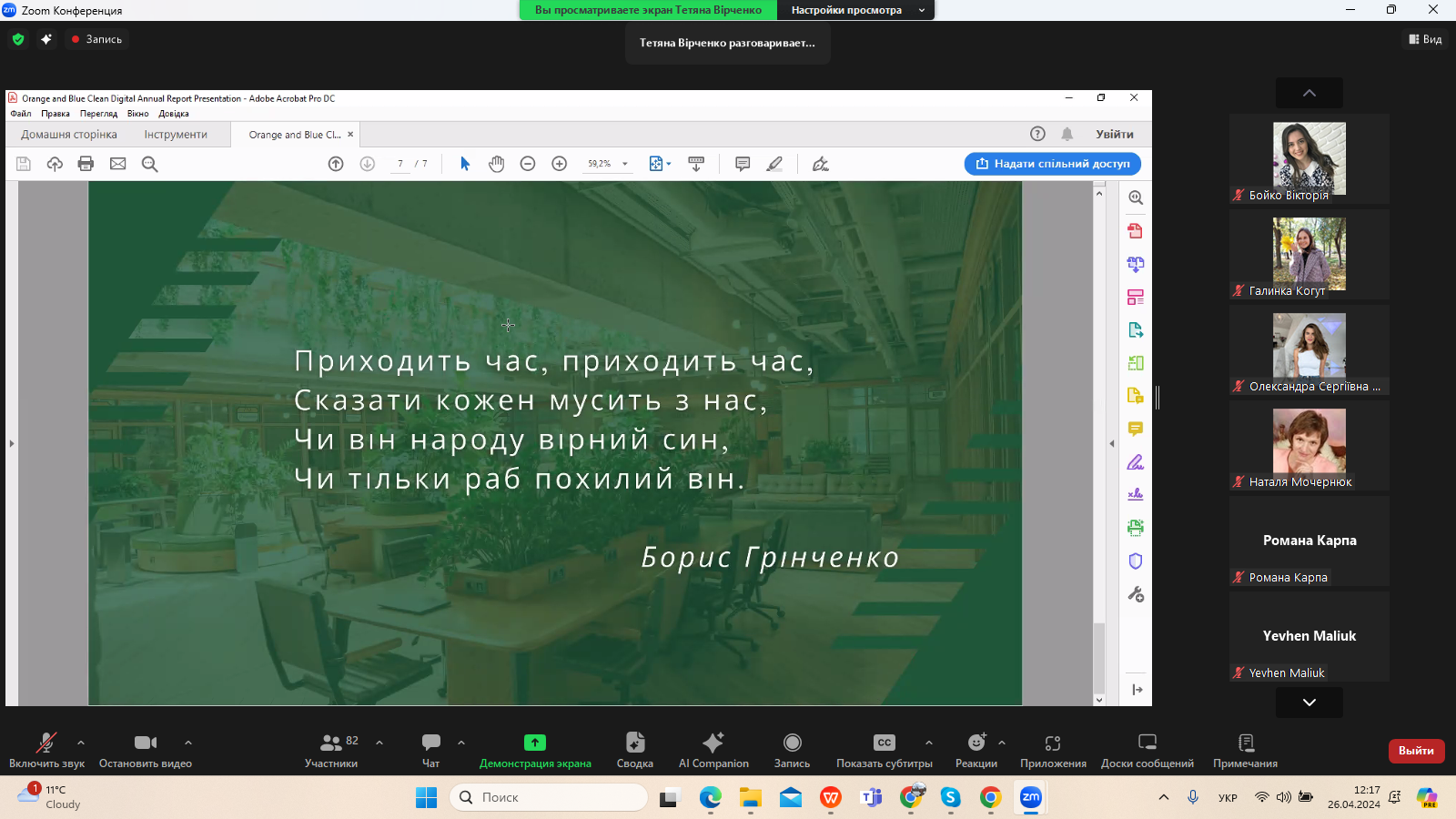This screenshot has width=1456, height=819.
Task: Open the Reactions menu
Action: point(976,750)
